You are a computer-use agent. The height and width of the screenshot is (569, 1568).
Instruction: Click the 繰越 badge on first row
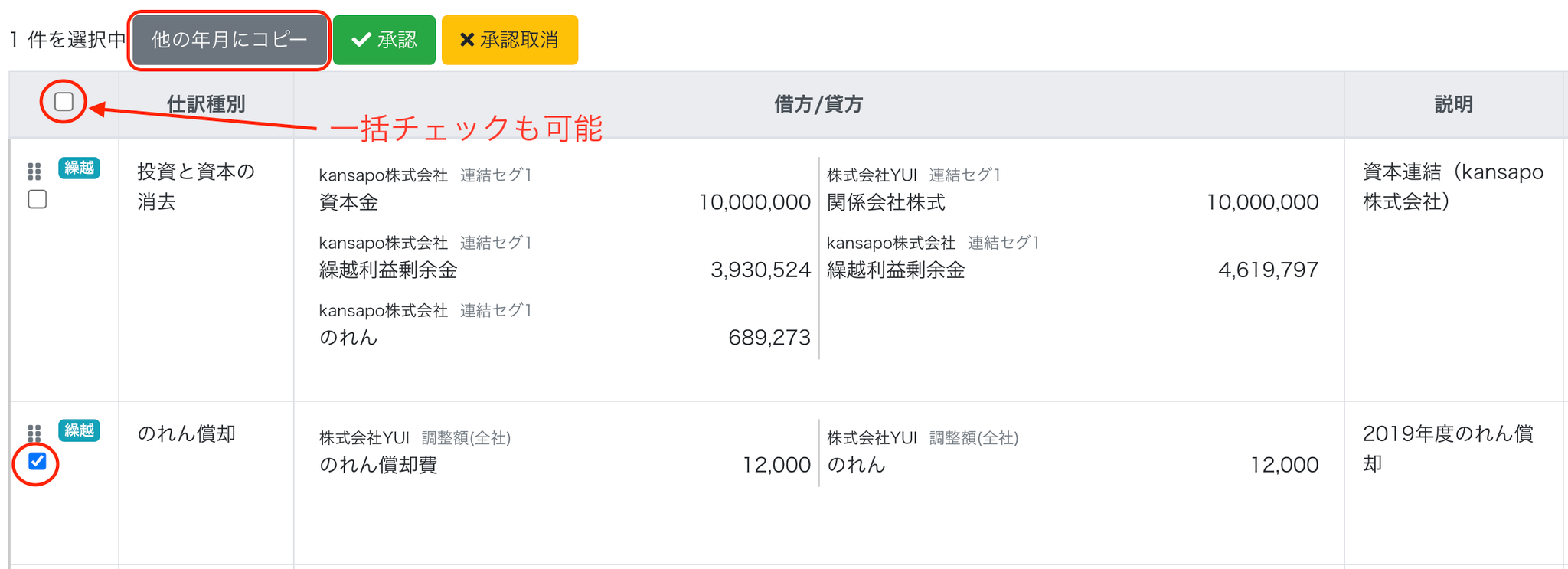point(79,168)
